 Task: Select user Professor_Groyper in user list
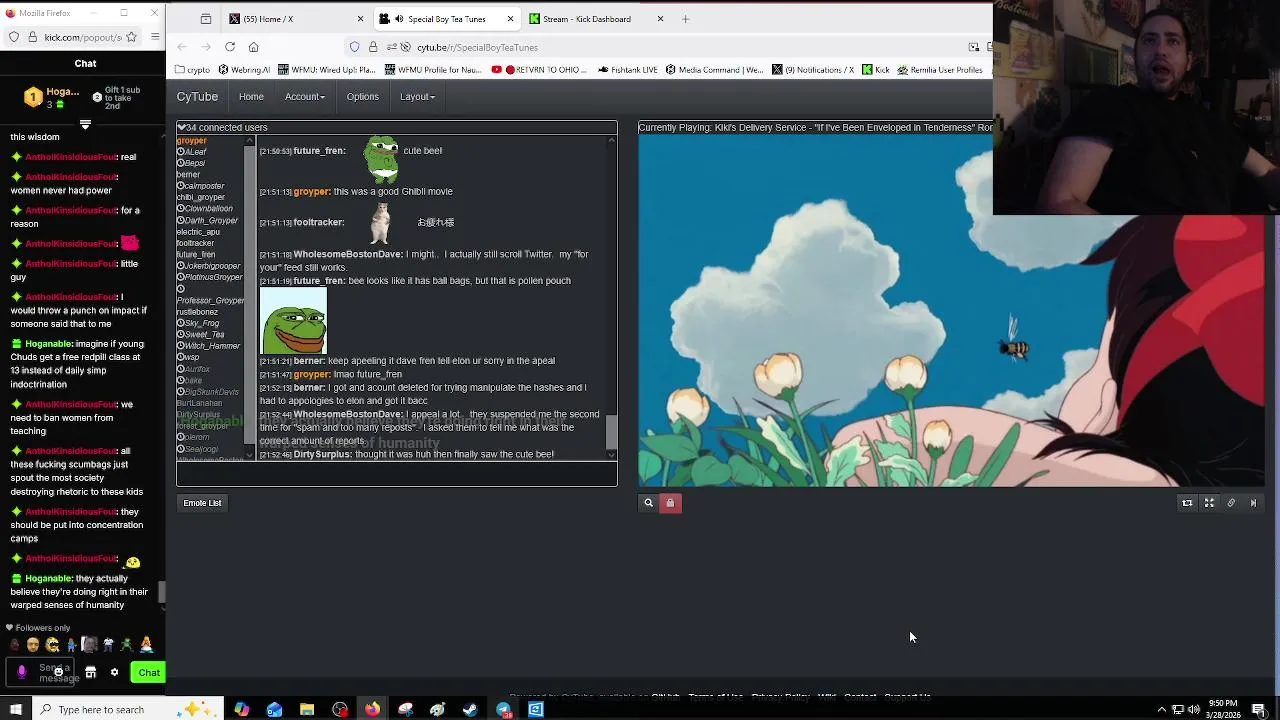(210, 300)
